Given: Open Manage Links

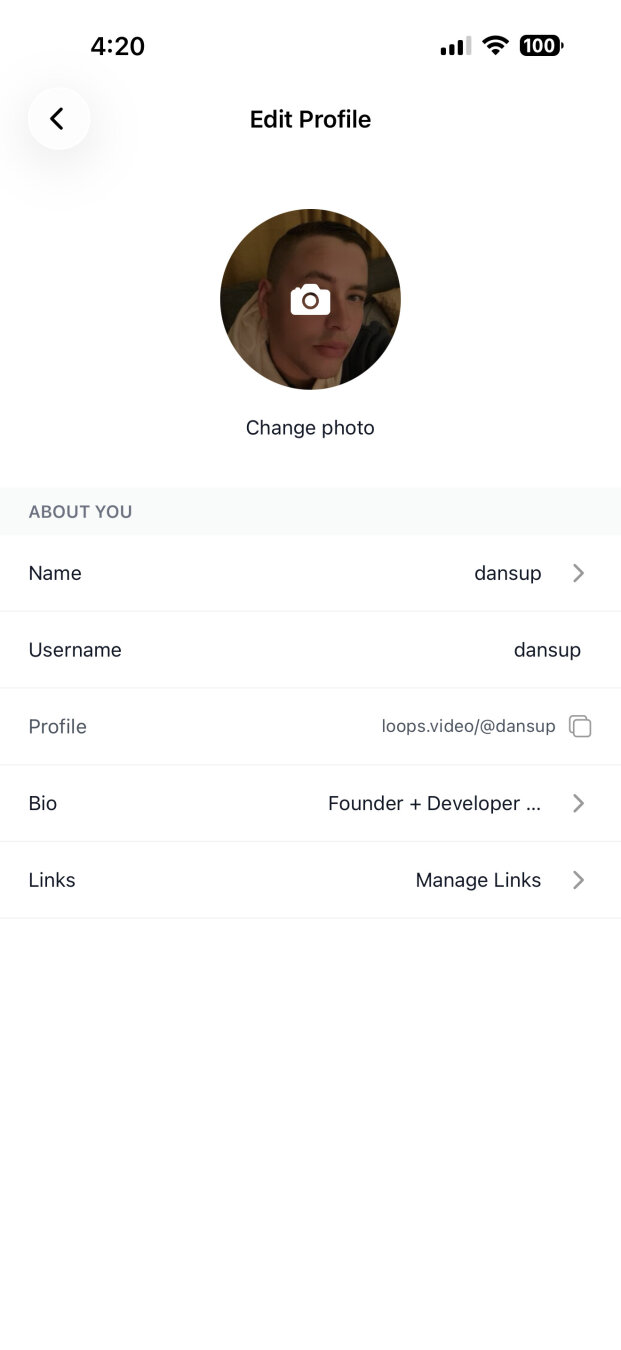Looking at the screenshot, I should pyautogui.click(x=478, y=880).
